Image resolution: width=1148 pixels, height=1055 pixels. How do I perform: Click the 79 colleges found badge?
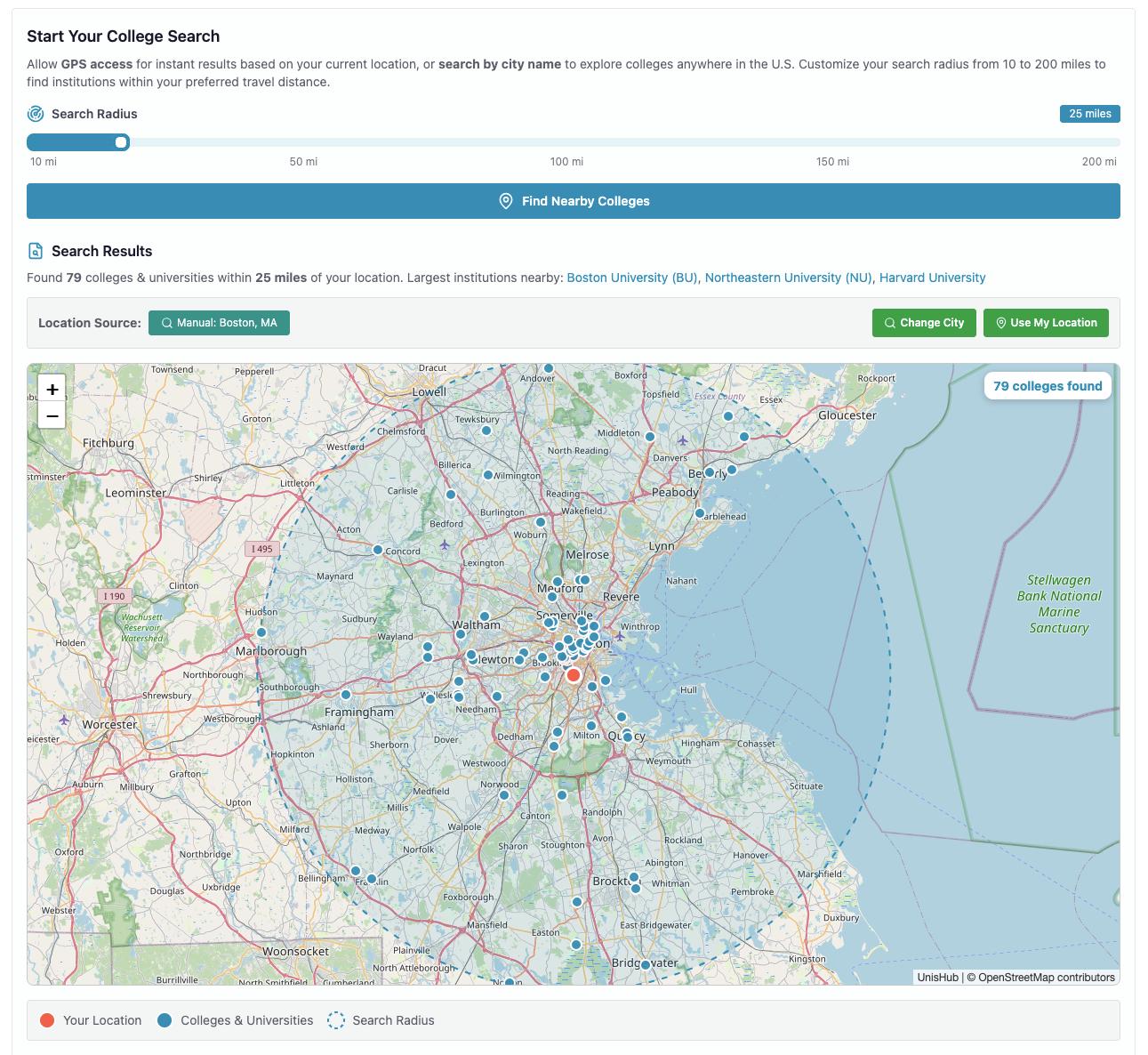[x=1047, y=386]
